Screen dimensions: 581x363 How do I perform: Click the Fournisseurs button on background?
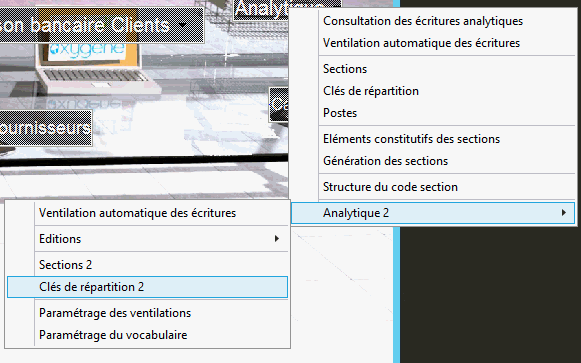coord(46,128)
